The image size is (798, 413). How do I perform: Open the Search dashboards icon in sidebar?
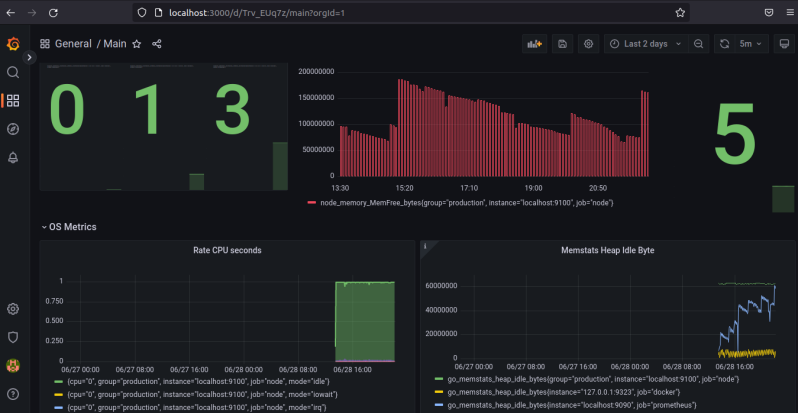[13, 72]
